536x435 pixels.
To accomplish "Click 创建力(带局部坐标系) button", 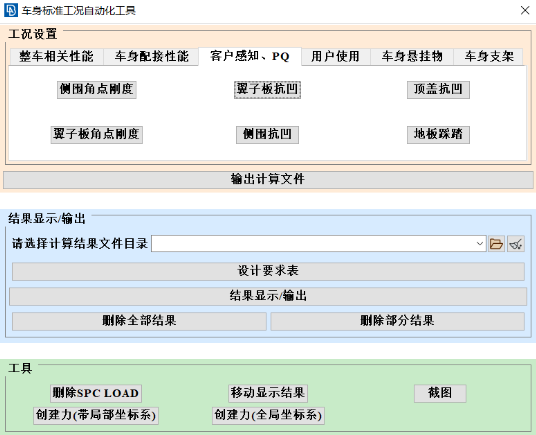I will pos(96,416).
